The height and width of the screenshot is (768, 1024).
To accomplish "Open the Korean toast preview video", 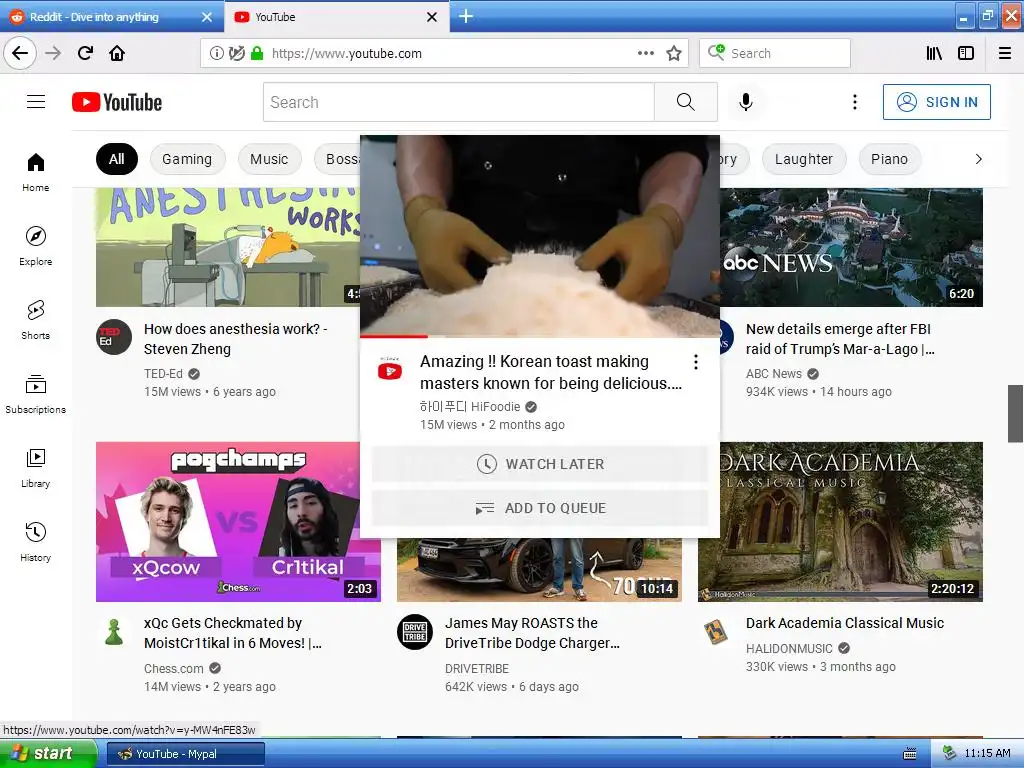I will (x=540, y=236).
